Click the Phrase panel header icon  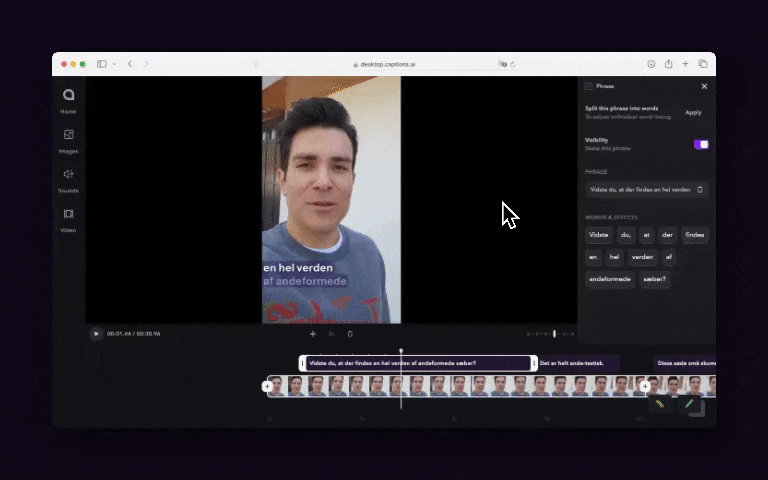588,86
